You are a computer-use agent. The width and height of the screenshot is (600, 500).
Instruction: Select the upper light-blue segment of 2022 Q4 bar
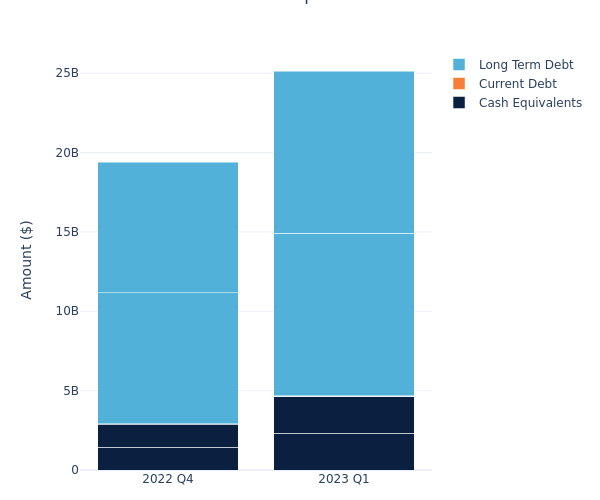coord(168,227)
